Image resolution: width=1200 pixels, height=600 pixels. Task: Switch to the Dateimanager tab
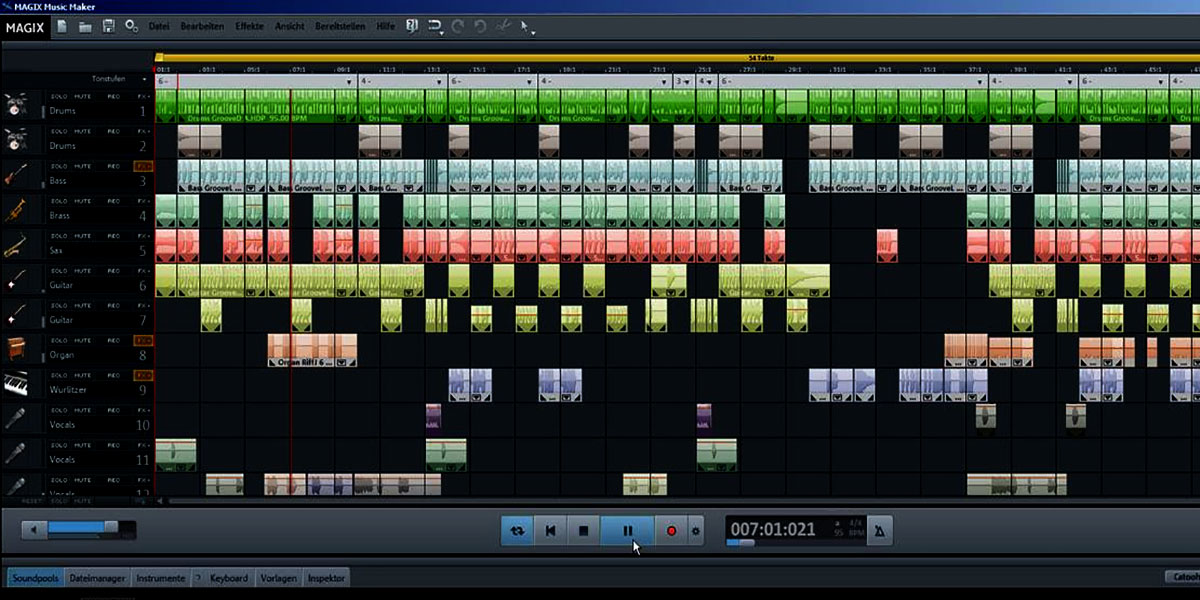tap(98, 578)
